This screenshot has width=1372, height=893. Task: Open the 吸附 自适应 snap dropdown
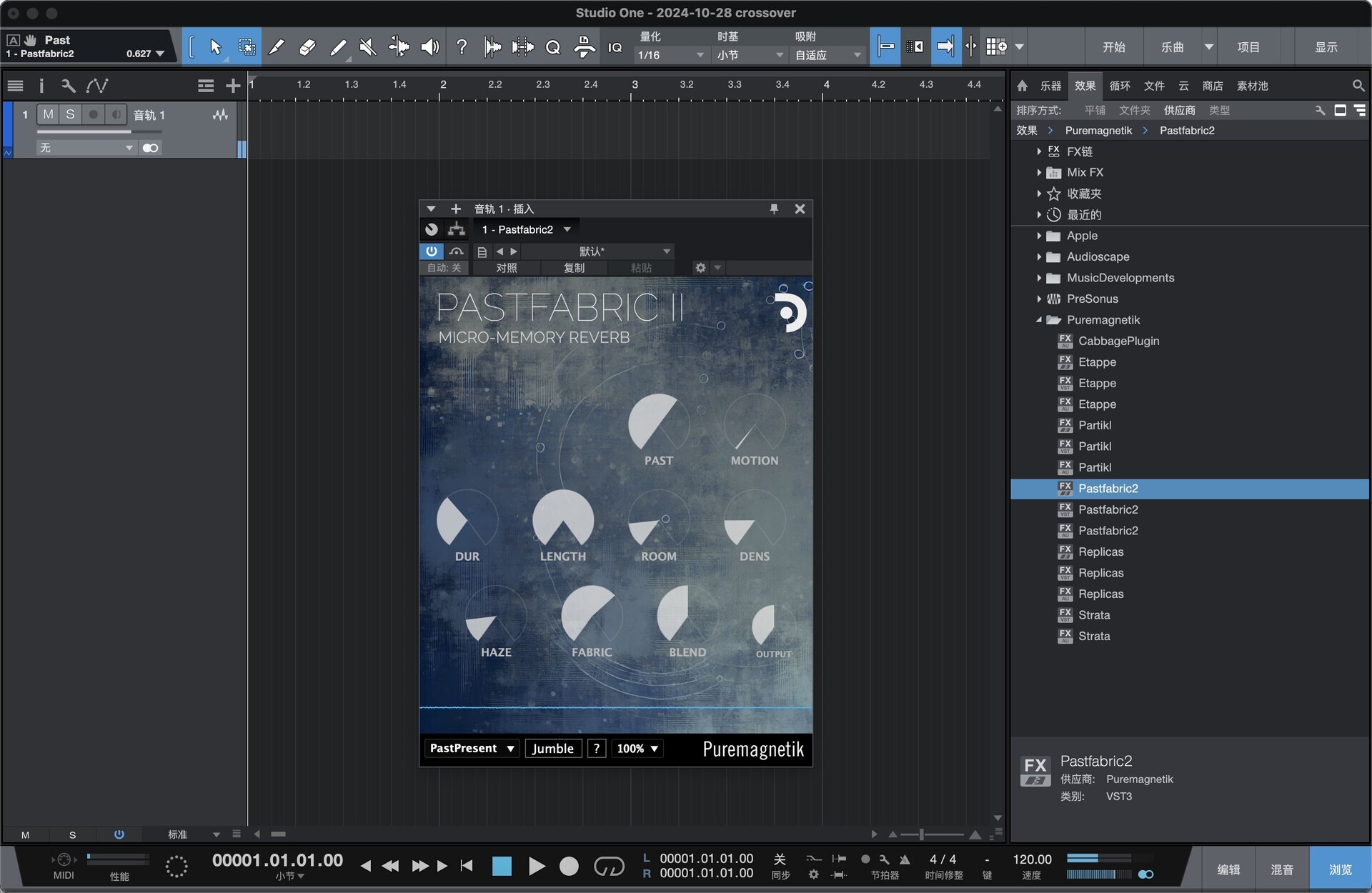(x=827, y=55)
